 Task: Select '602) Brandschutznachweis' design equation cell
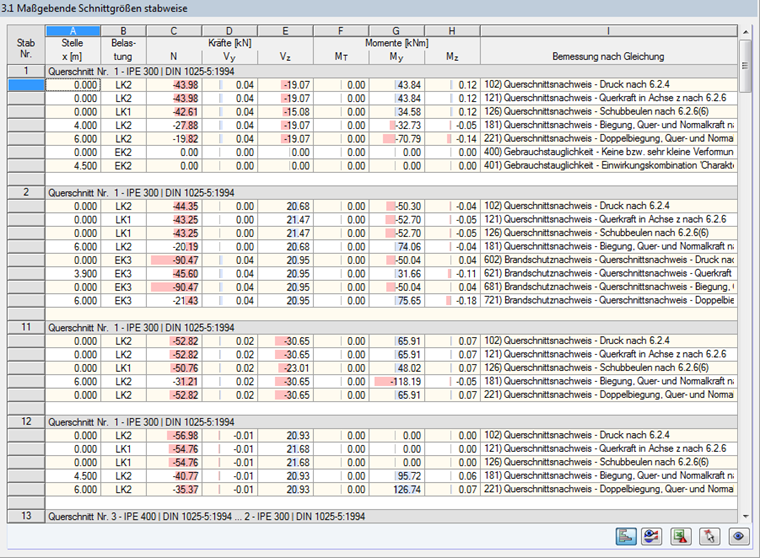609,260
